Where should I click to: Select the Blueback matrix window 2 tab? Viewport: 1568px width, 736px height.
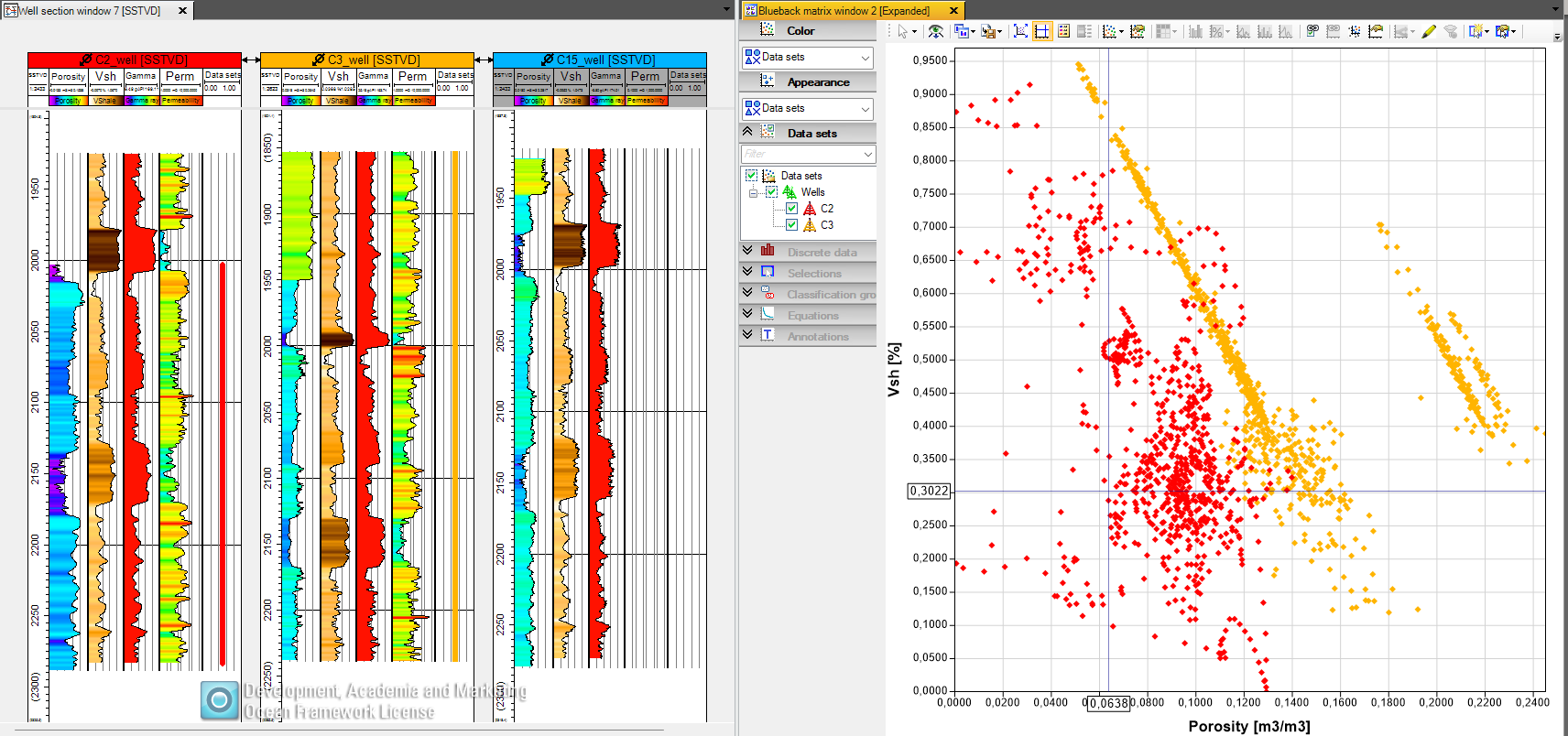coord(844,11)
